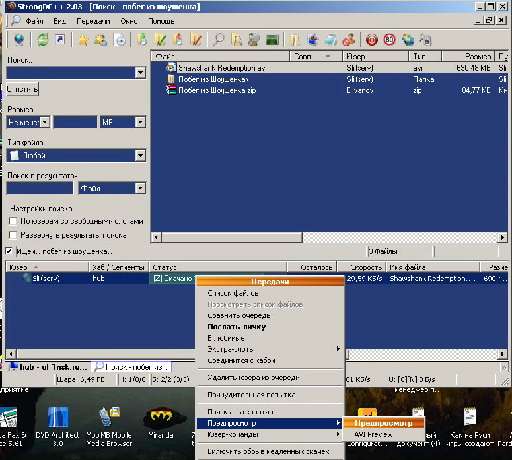
Task: Click the red power-style toolbar icon
Action: pyautogui.click(x=372, y=40)
